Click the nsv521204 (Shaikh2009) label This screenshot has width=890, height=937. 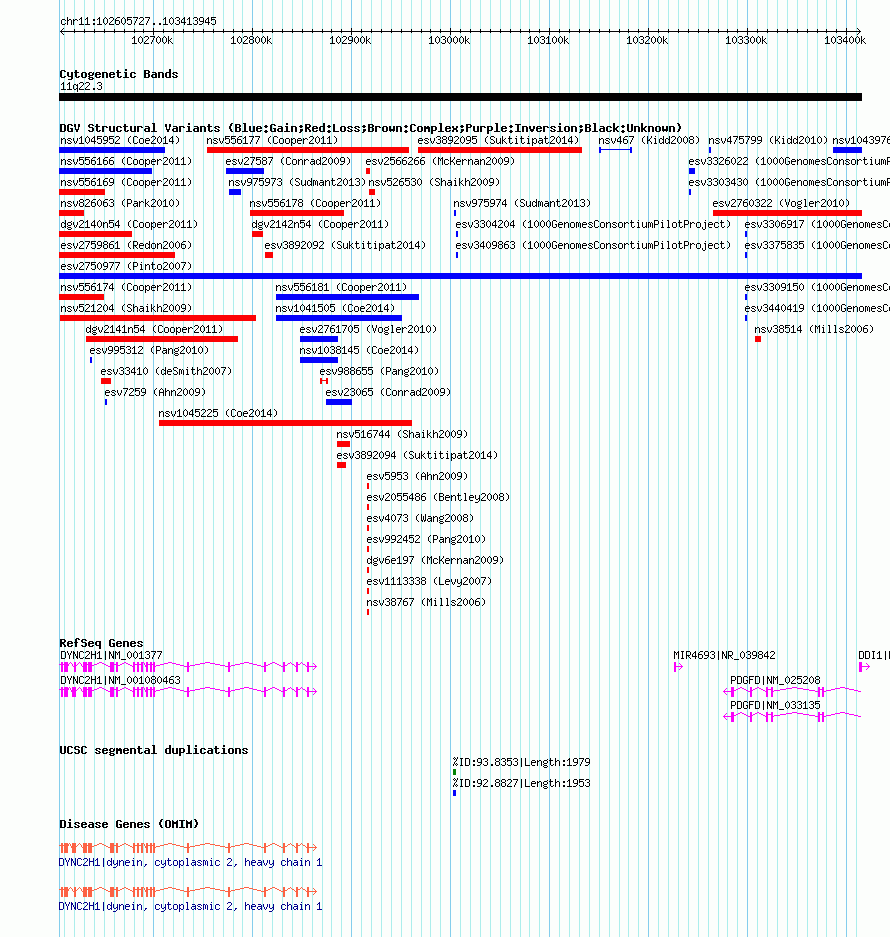tap(126, 308)
